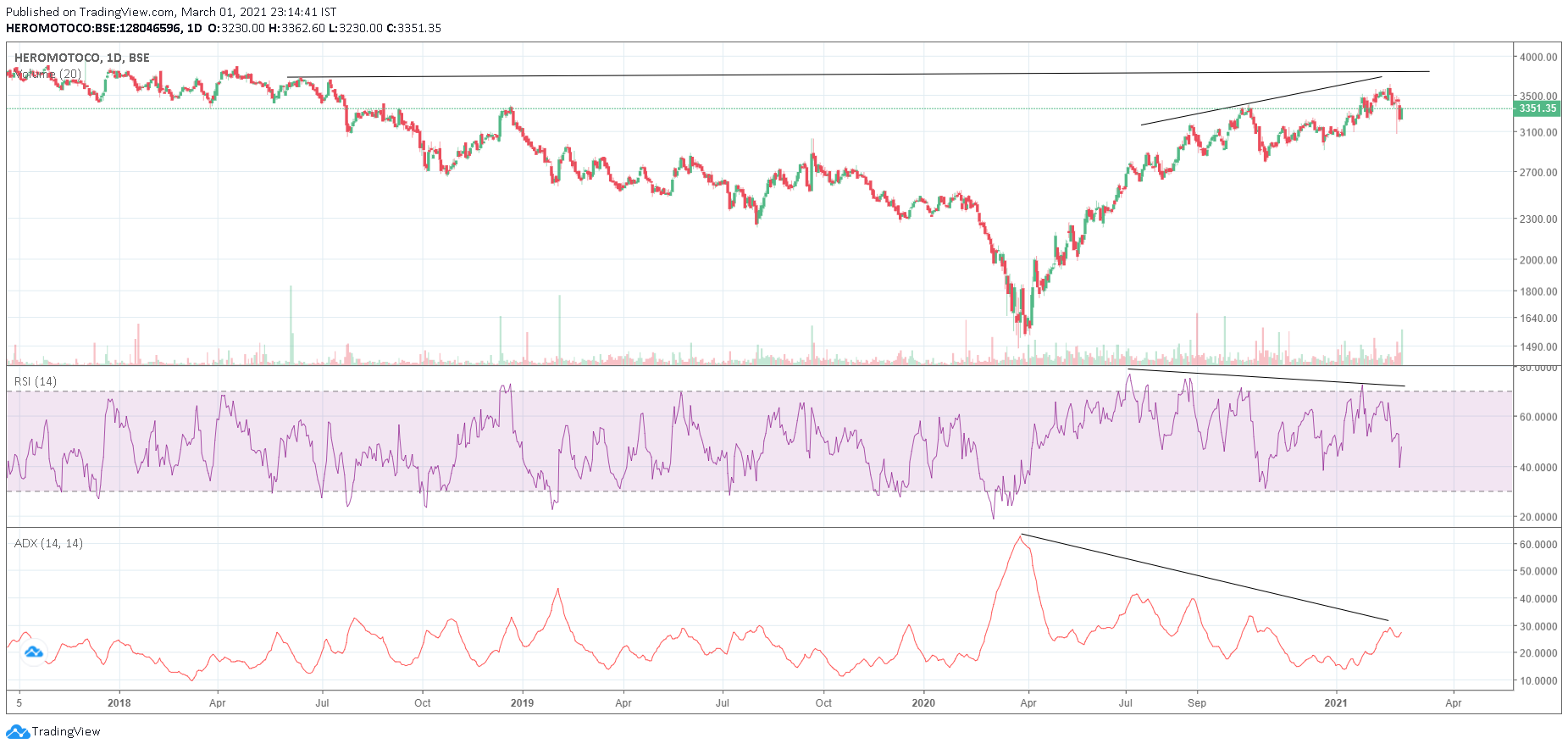Click the HEROMOTOCO, 1D, BSE chart title
This screenshot has width=1568, height=749.
click(x=82, y=58)
